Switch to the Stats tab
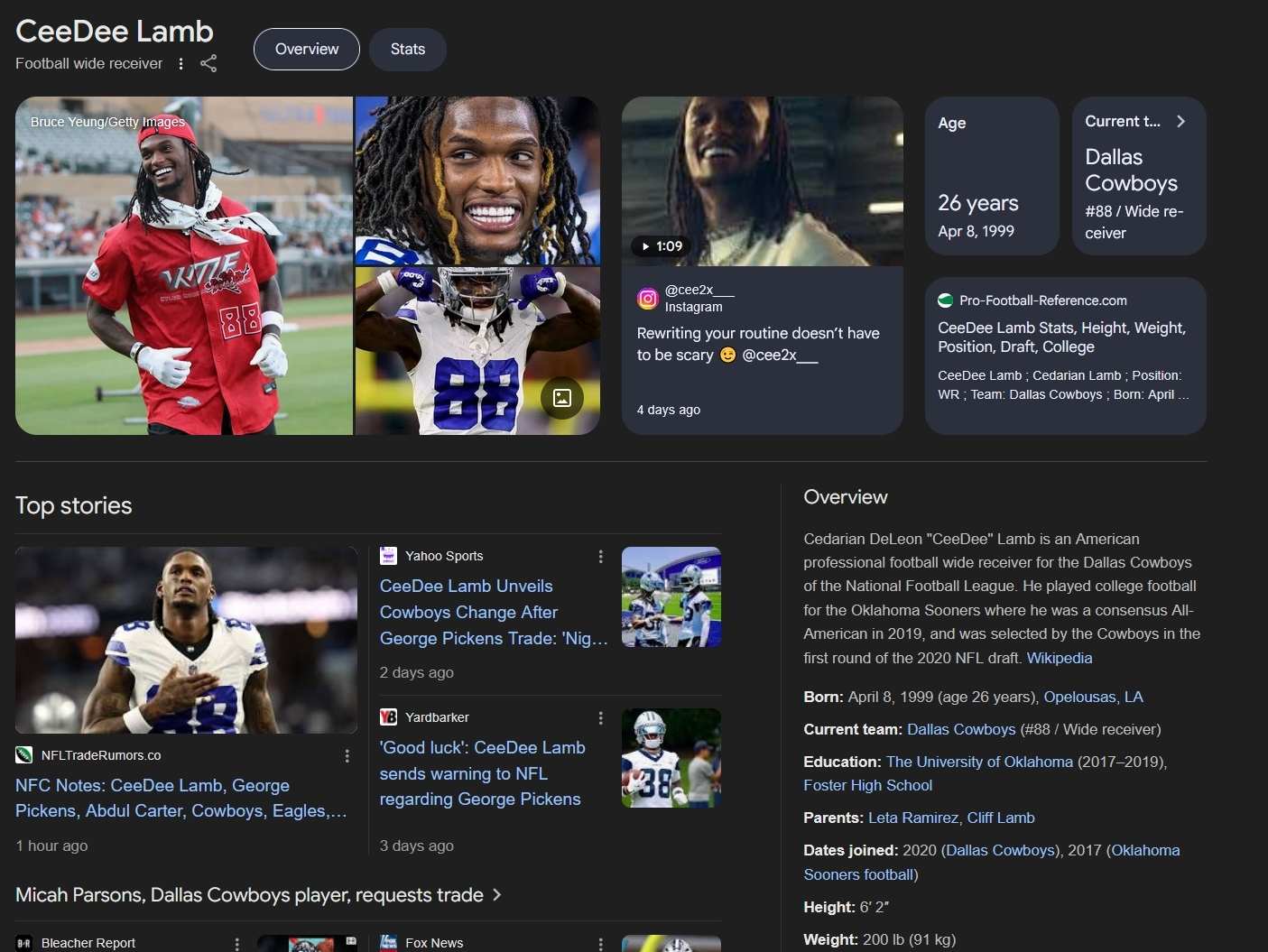 pyautogui.click(x=408, y=50)
